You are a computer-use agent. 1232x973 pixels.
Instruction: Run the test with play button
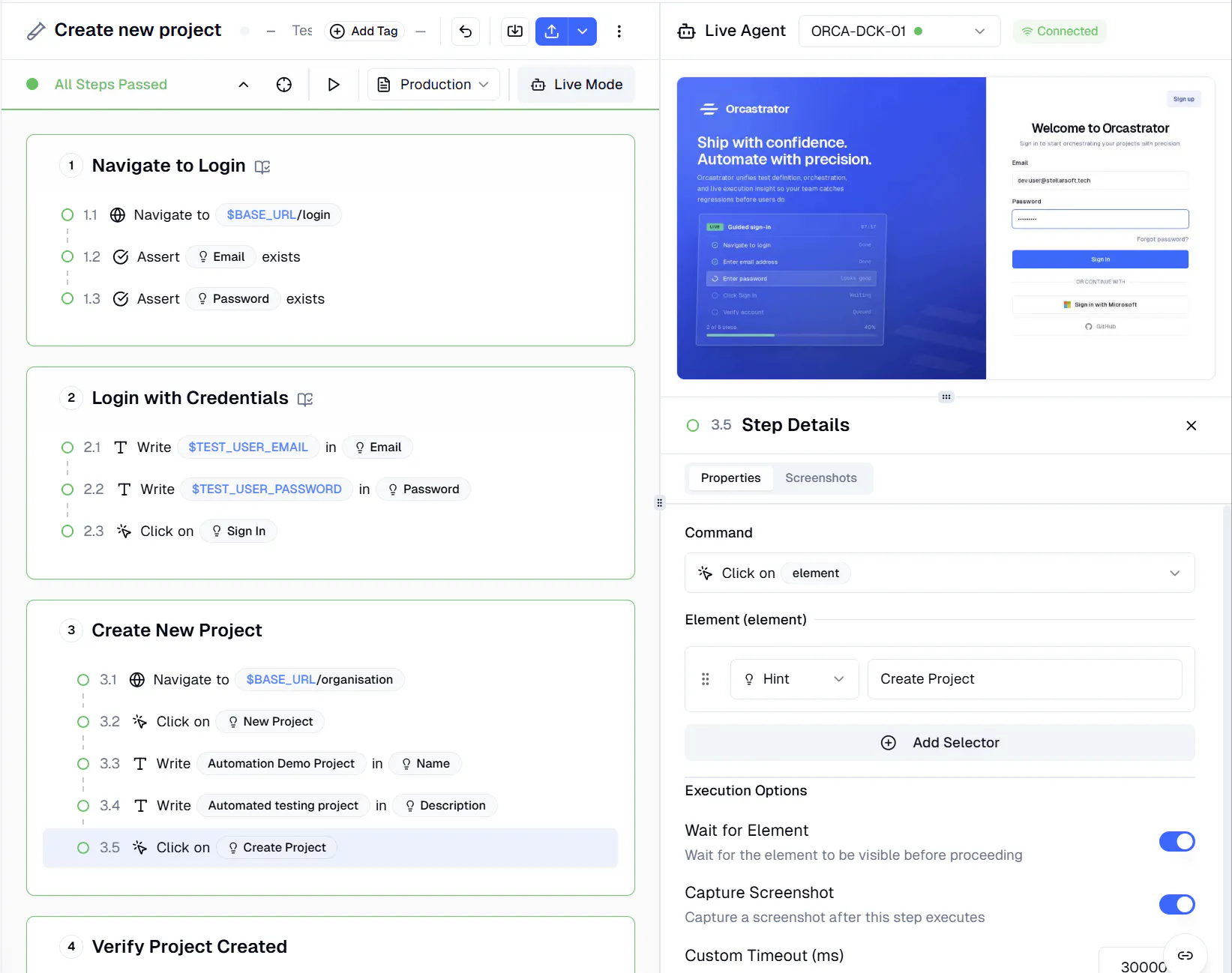click(x=334, y=85)
